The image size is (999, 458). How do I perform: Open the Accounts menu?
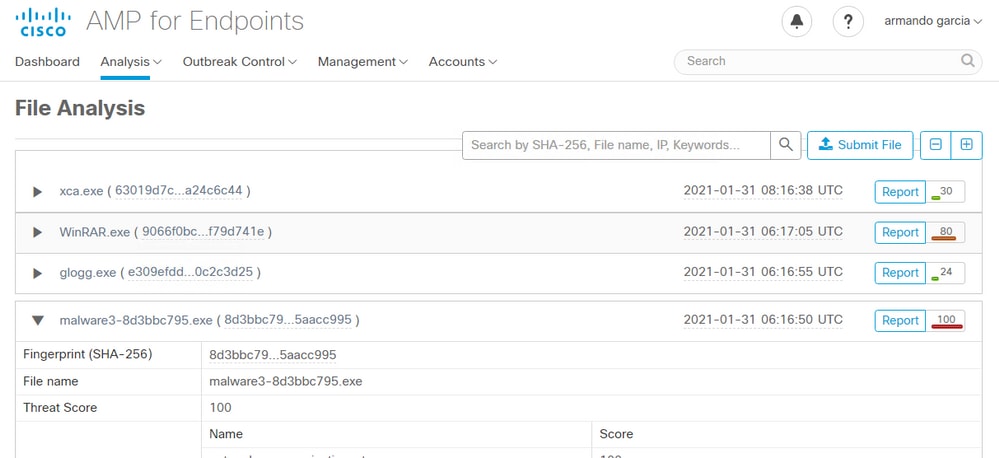463,62
